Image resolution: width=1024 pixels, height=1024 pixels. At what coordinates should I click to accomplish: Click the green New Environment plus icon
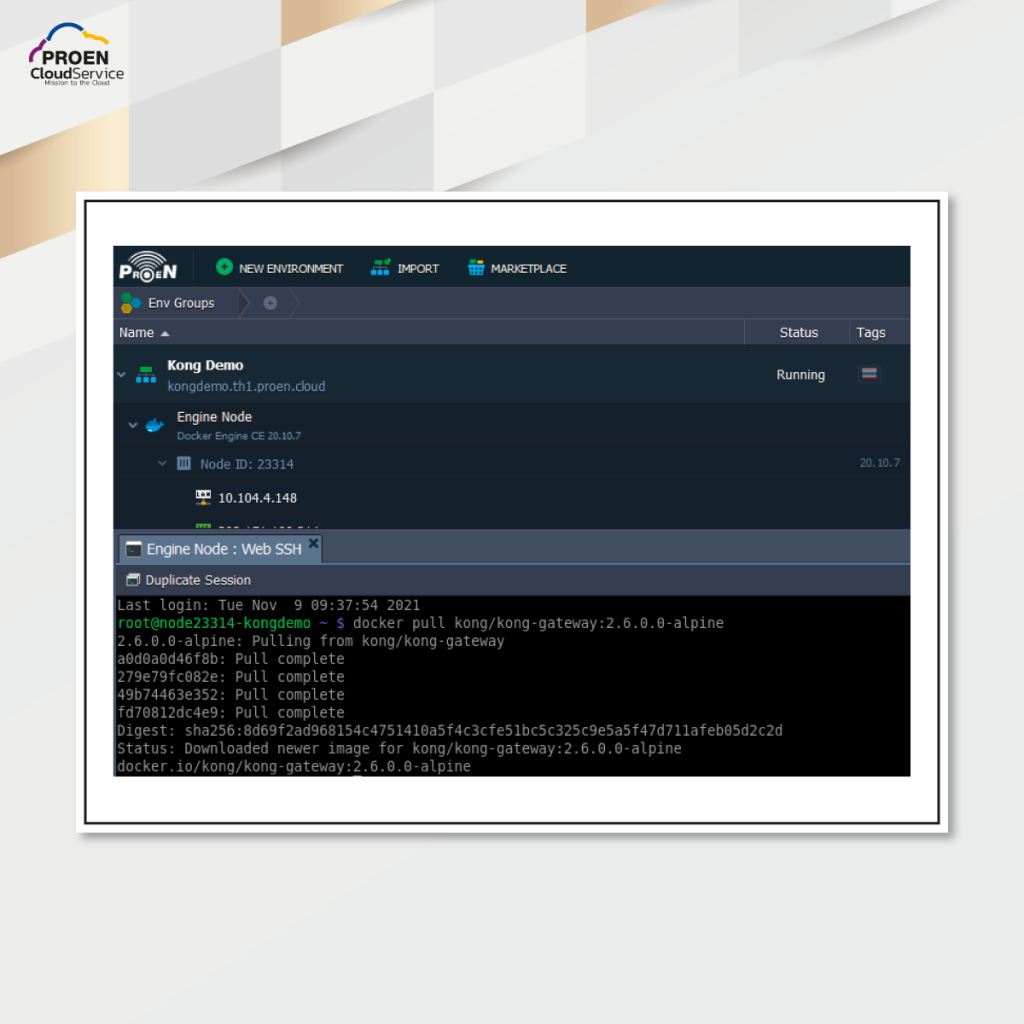(x=224, y=267)
